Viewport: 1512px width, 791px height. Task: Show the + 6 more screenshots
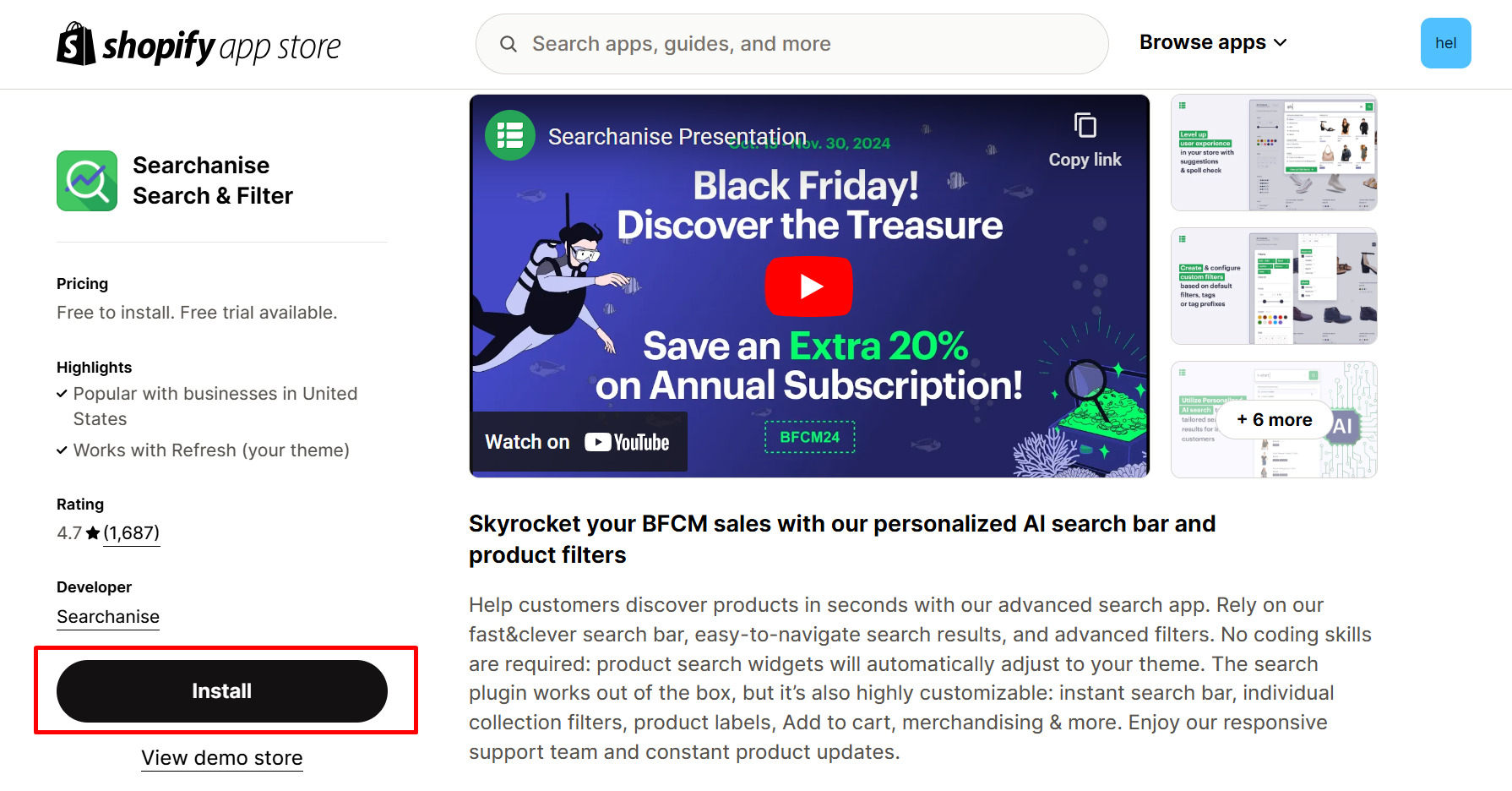pyautogui.click(x=1274, y=420)
